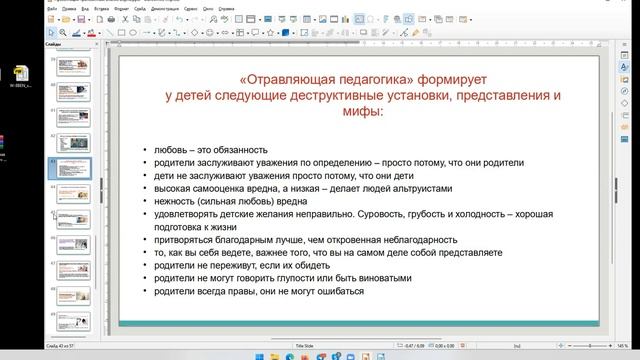This screenshot has width=640, height=360.
Task: Open the Windows Start button
Action: pos(259,356)
